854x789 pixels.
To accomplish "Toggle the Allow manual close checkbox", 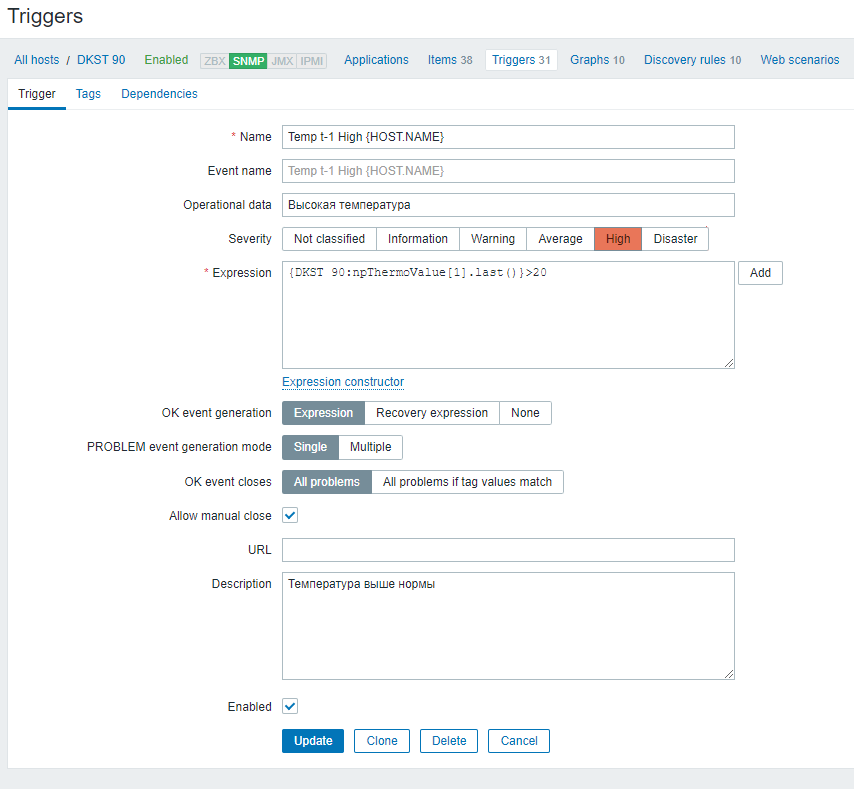I will [x=290, y=516].
